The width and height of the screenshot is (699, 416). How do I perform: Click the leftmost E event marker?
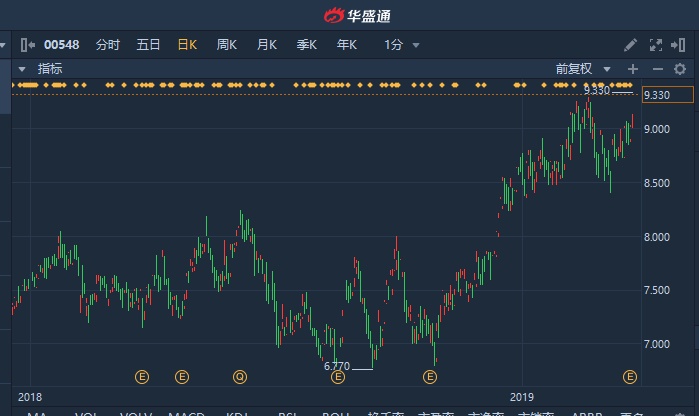tap(142, 377)
